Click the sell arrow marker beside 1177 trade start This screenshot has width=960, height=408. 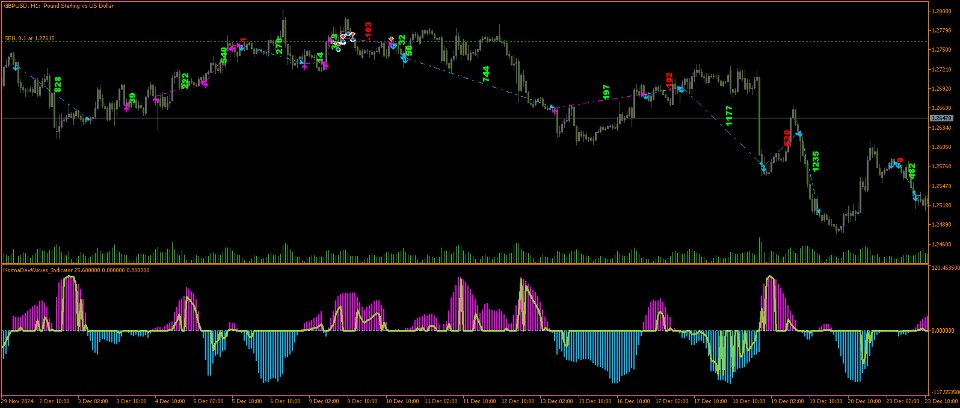pyautogui.click(x=680, y=89)
